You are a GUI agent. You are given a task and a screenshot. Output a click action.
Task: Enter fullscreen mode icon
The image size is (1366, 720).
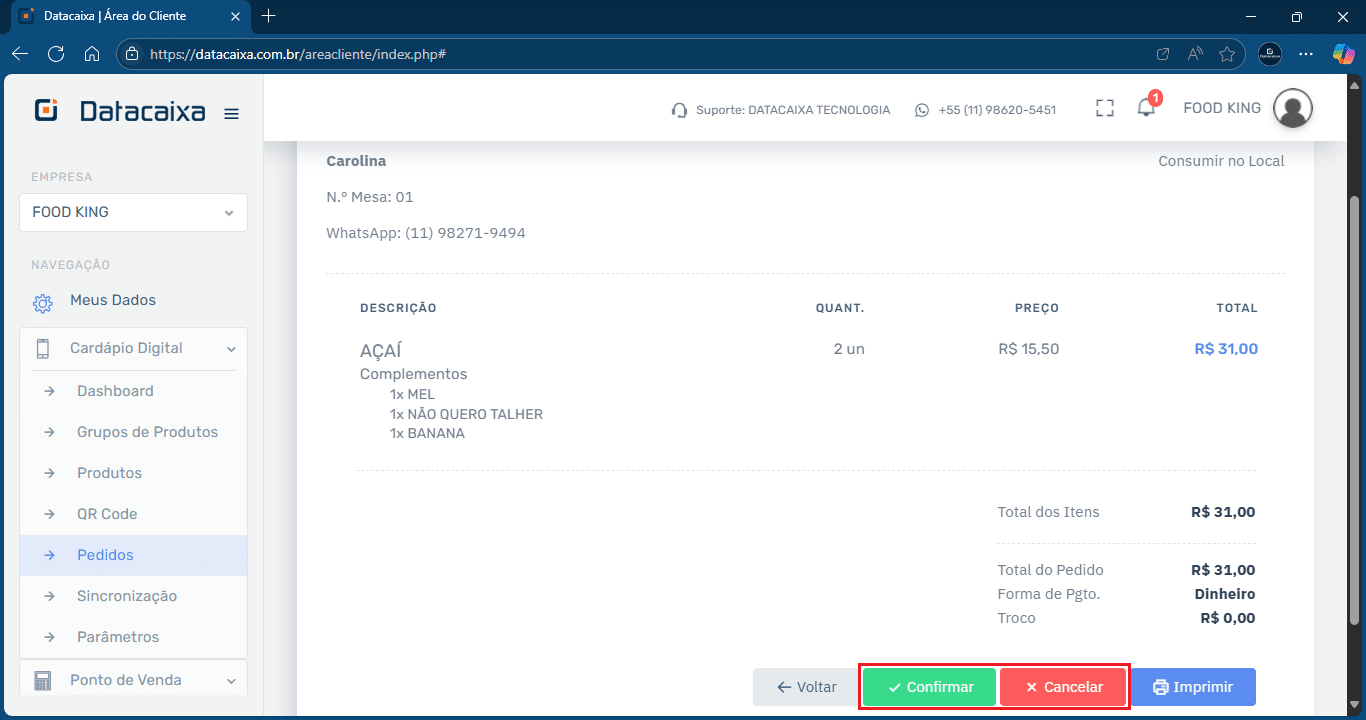pyautogui.click(x=1104, y=109)
